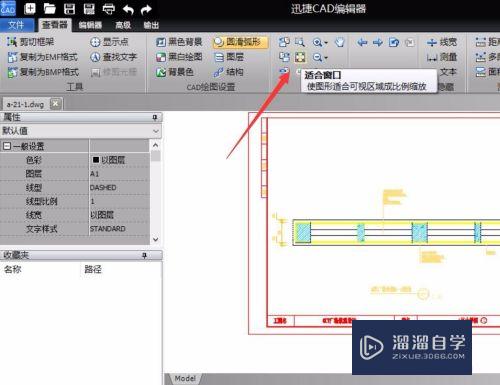Toggle 线宽 display
The image size is (500, 385).
[x=442, y=42]
